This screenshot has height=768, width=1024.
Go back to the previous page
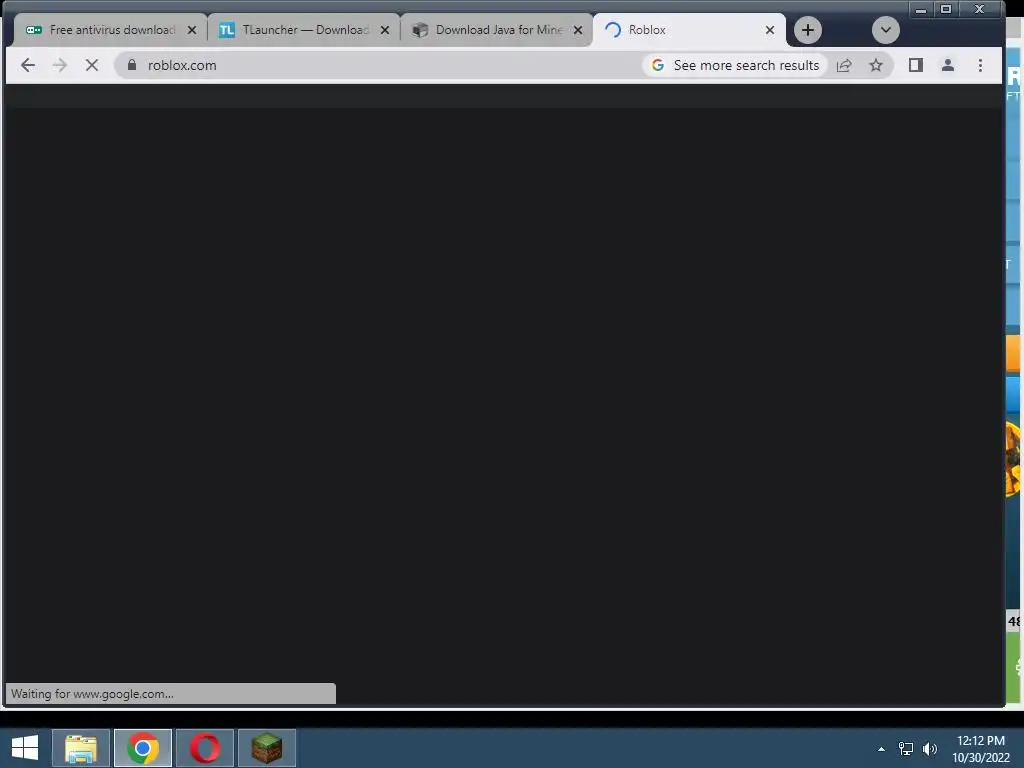(x=27, y=65)
